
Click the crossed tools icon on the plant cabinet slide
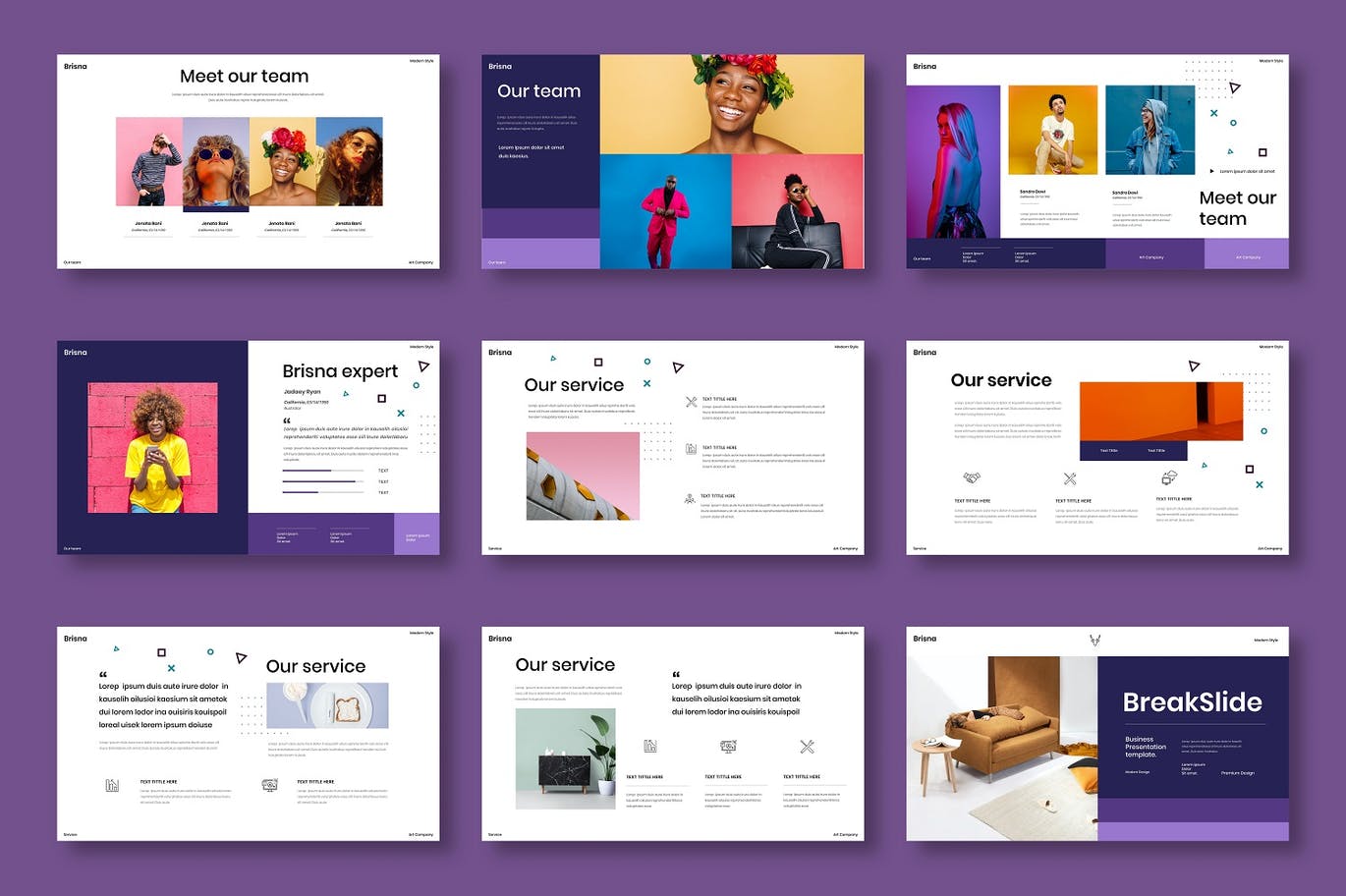(x=807, y=747)
